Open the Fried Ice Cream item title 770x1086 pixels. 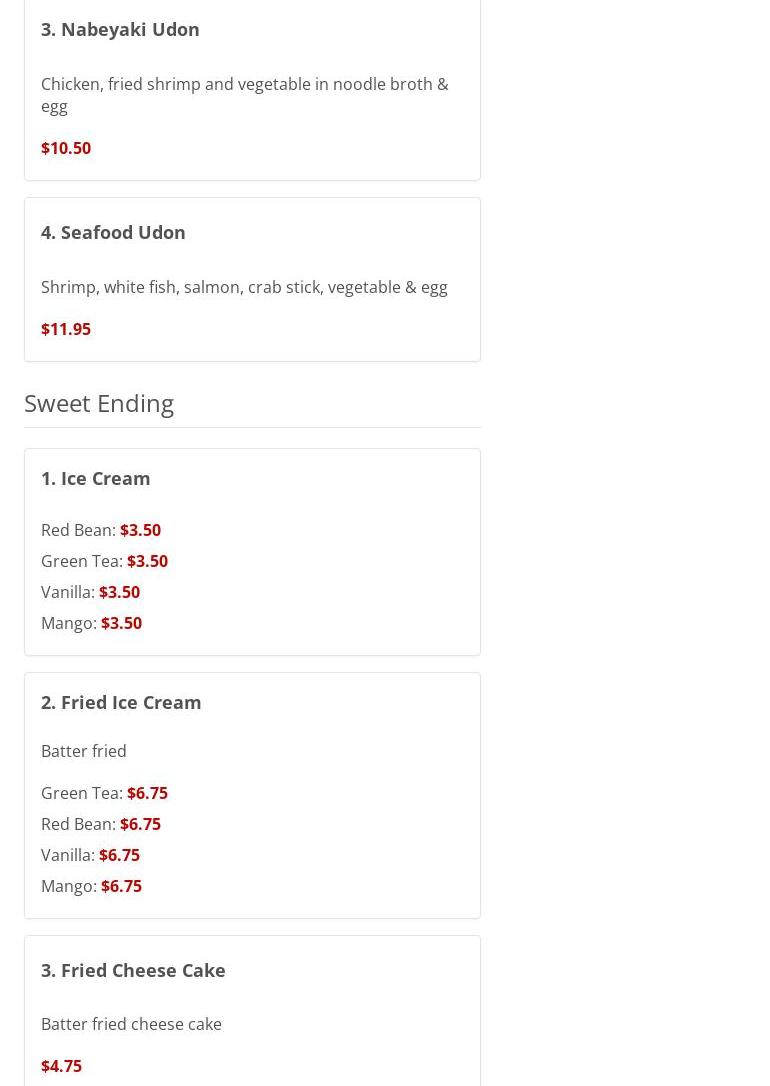(121, 702)
